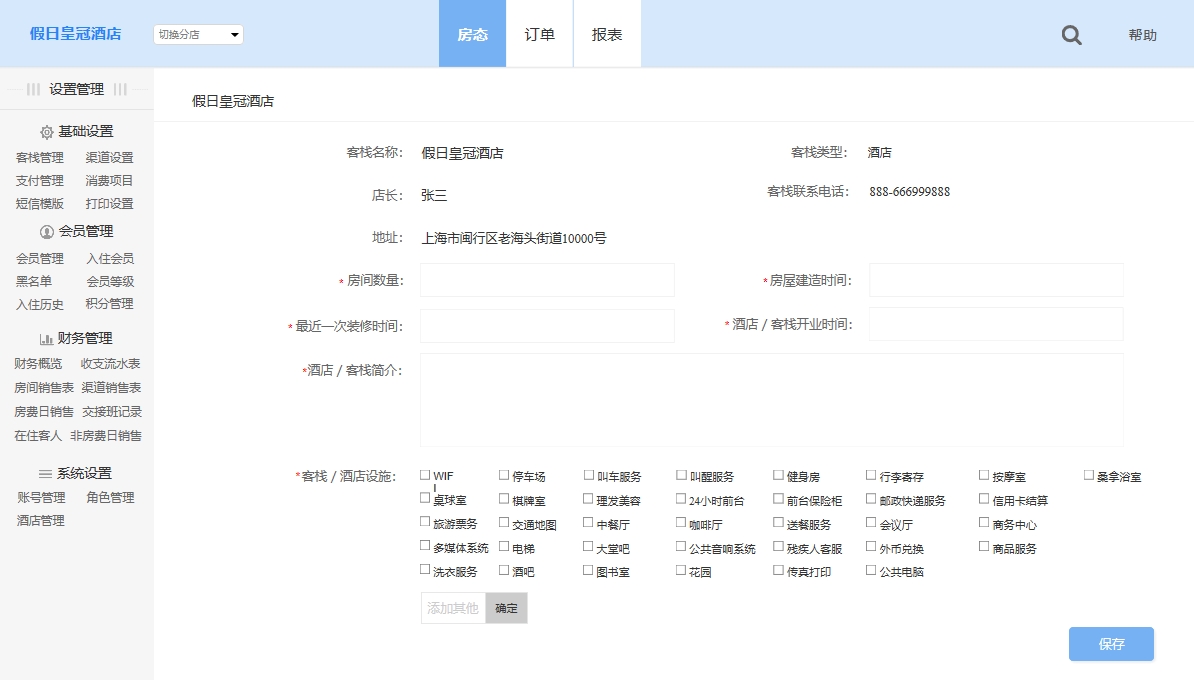Open 收支流水表 report
Image resolution: width=1194 pixels, height=680 pixels.
[x=110, y=363]
